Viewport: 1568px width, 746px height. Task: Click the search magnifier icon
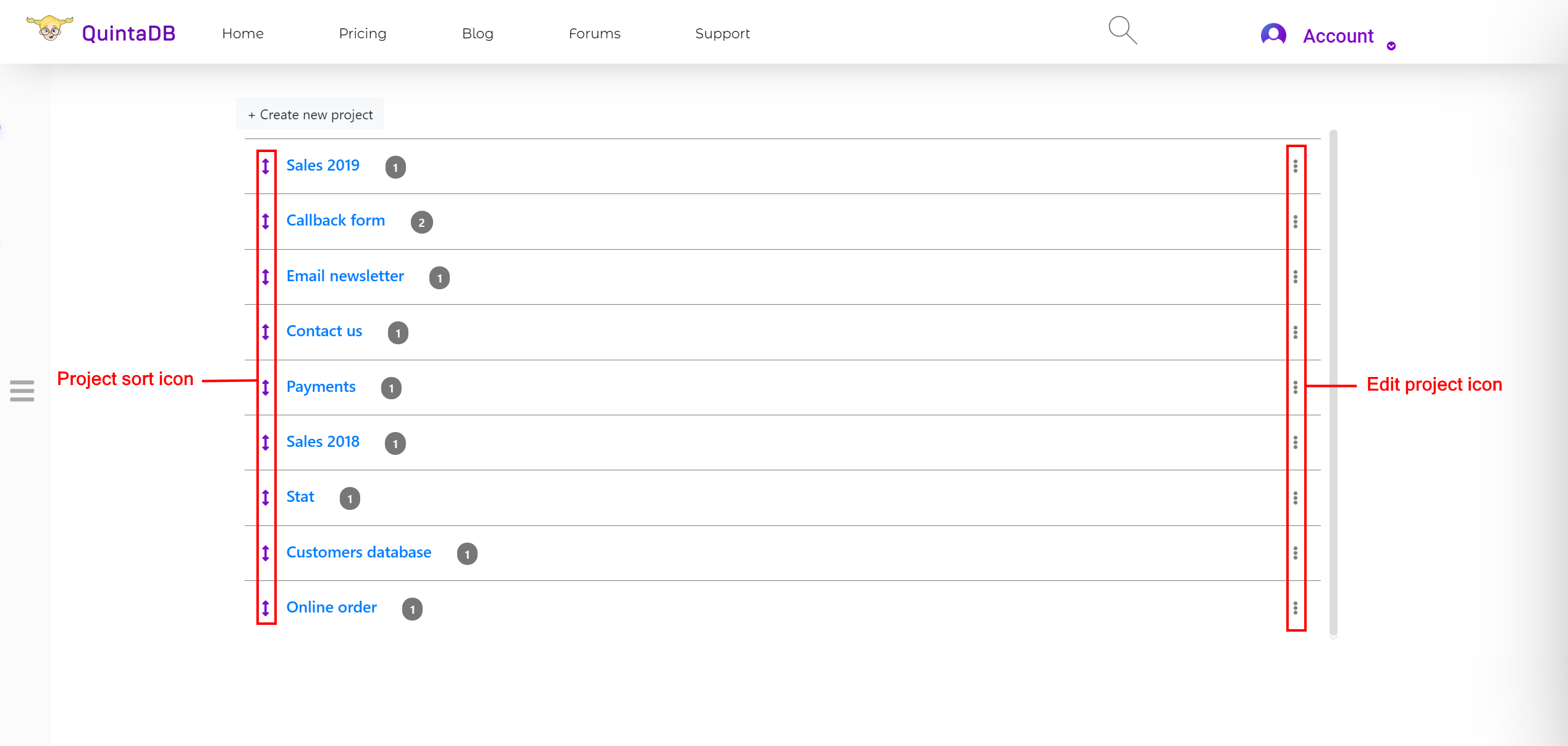(x=1123, y=30)
